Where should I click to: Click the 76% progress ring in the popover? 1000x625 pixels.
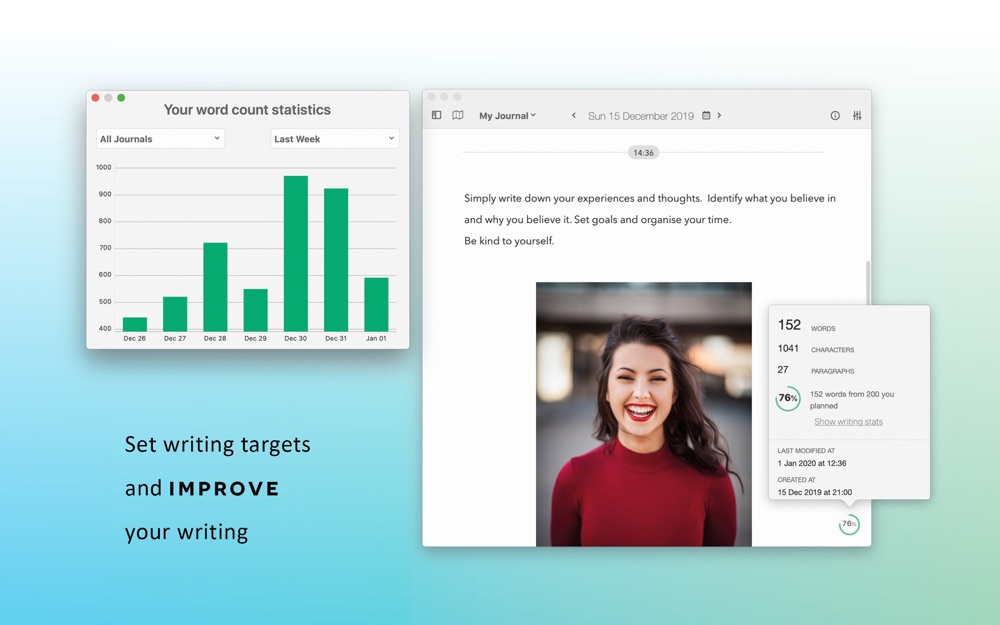point(788,398)
